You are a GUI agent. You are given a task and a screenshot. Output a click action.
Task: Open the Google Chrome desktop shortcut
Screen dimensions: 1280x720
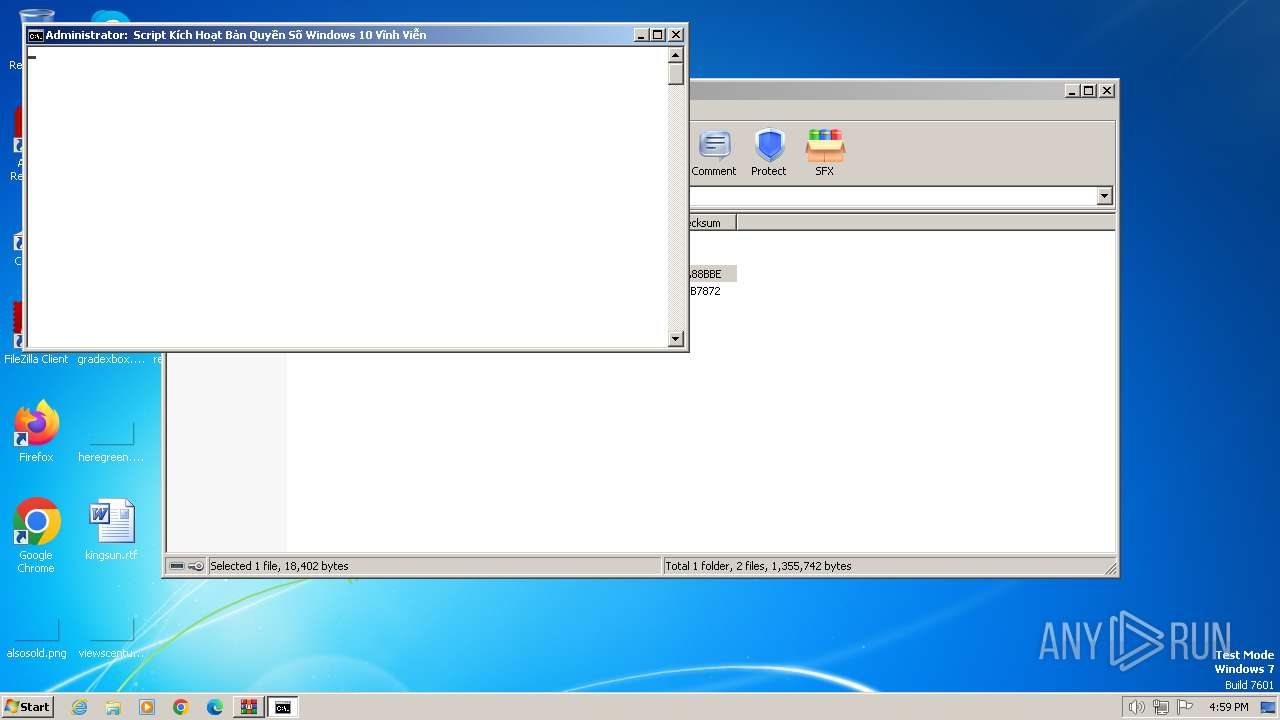36,535
